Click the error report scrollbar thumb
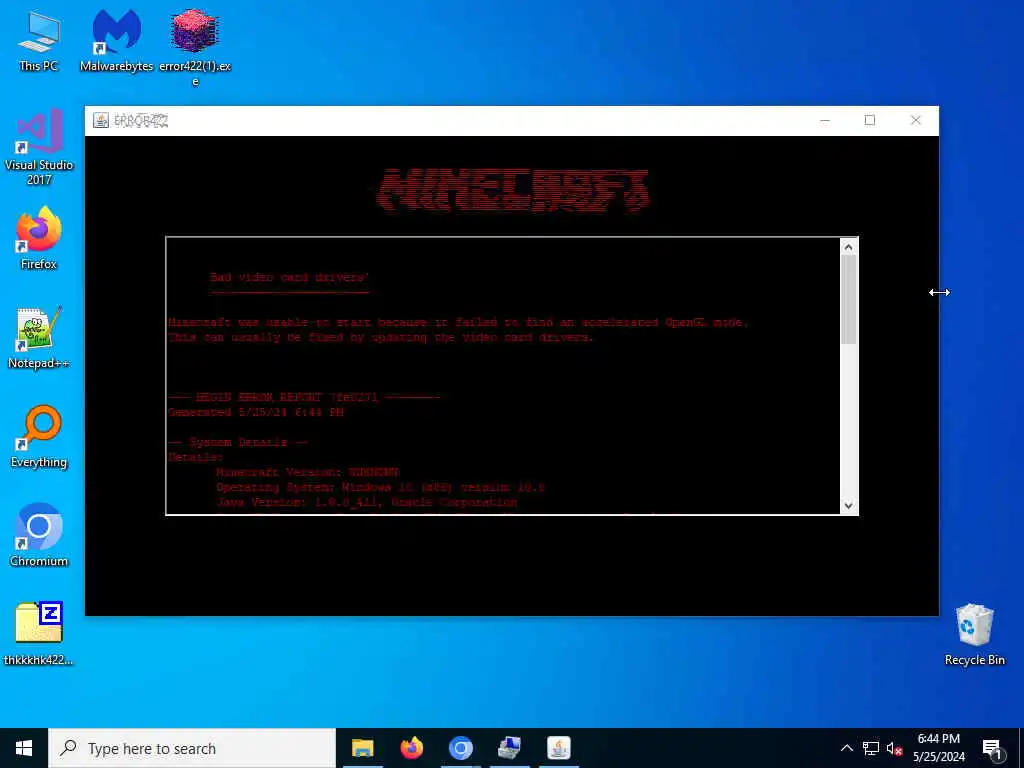This screenshot has height=768, width=1024. (x=848, y=300)
